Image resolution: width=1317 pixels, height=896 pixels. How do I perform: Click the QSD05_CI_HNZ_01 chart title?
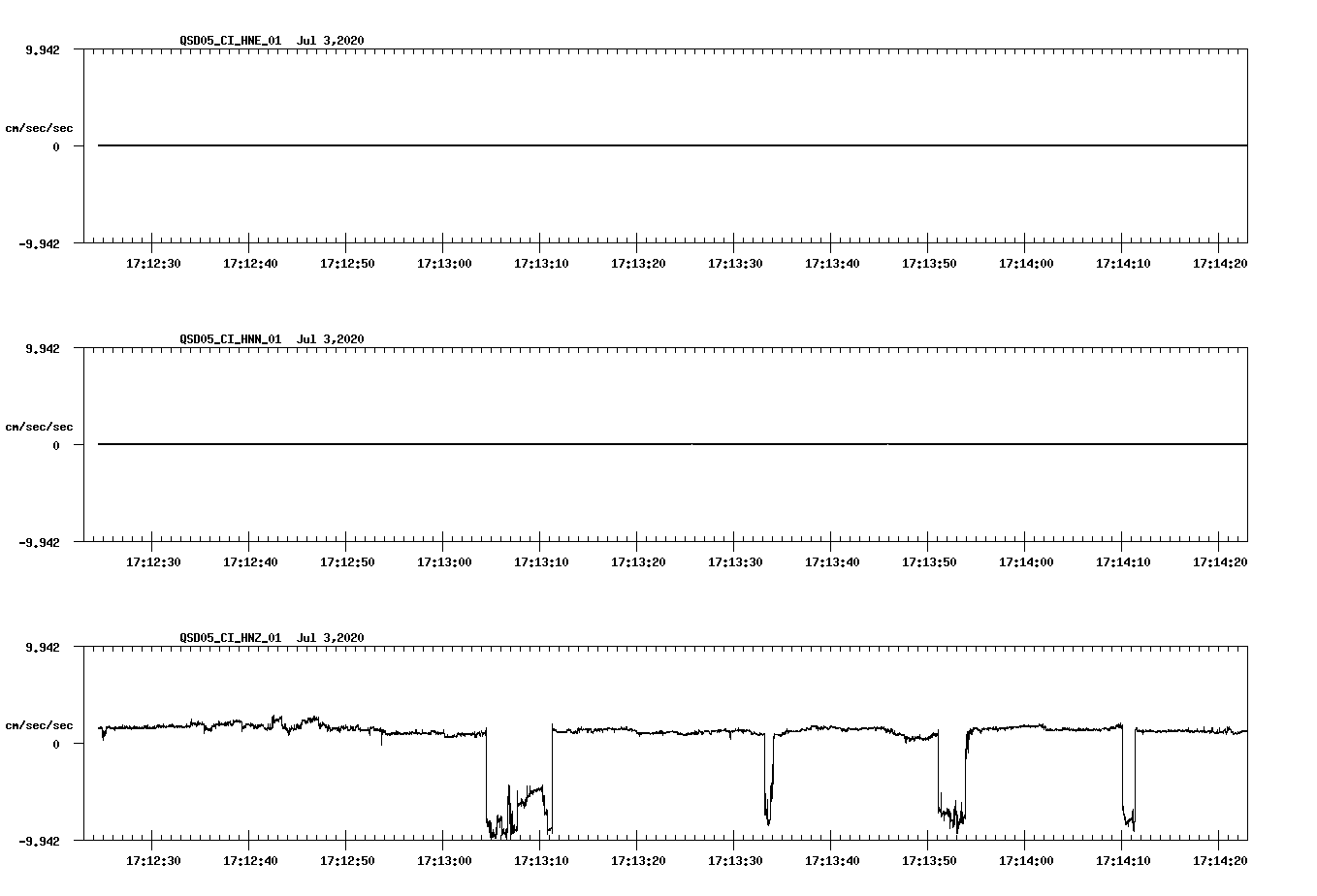point(272,637)
